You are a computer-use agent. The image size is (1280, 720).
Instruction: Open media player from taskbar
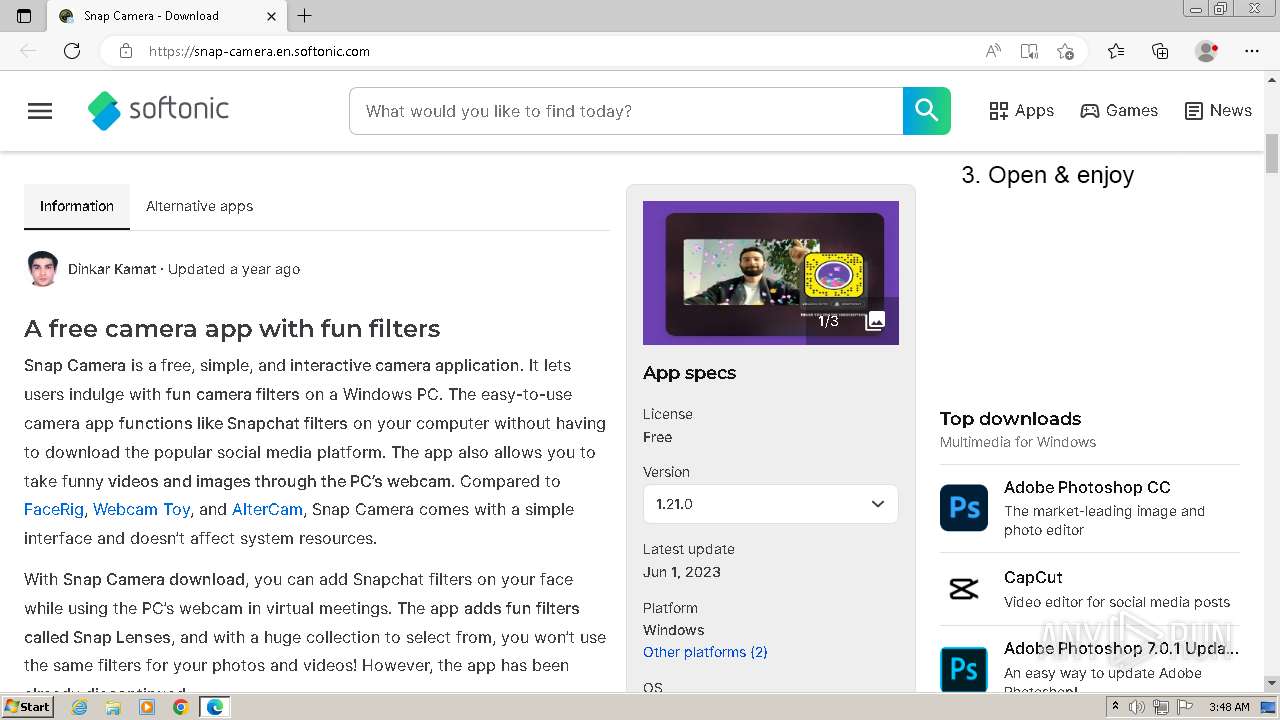(147, 707)
